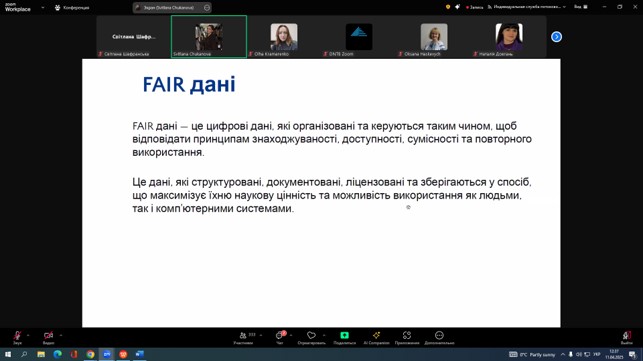Expand video options arrow next to camera
Image resolution: width=643 pixels, height=361 pixels.
[x=61, y=335]
